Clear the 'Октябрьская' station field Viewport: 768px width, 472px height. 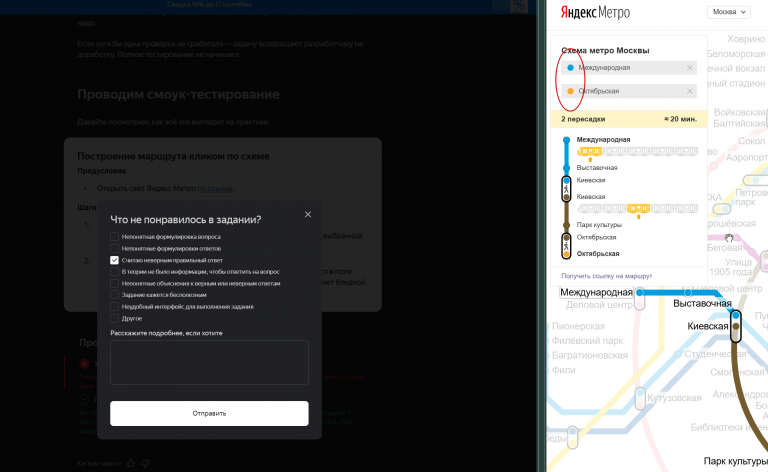(x=690, y=91)
